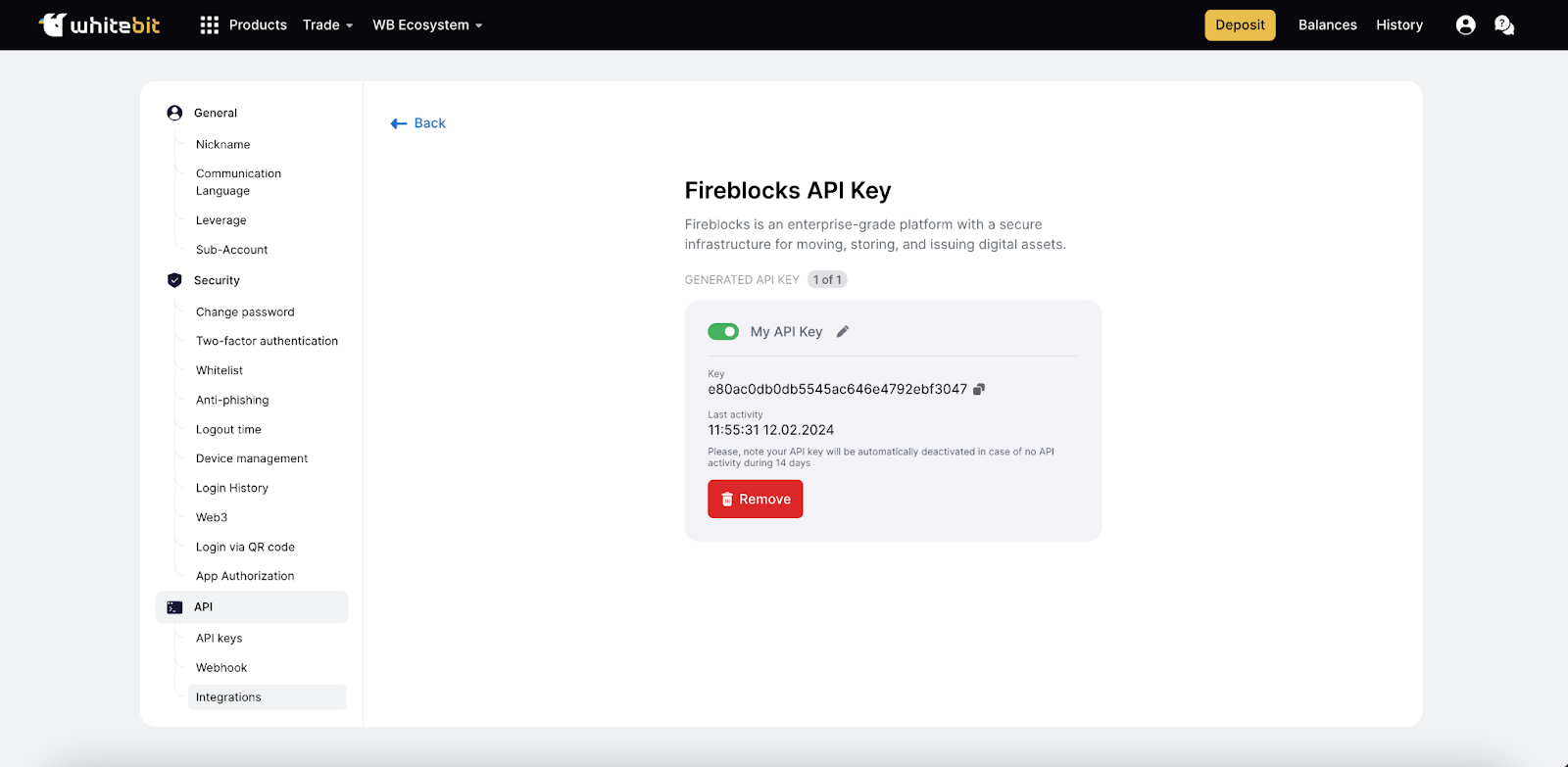The width and height of the screenshot is (1568, 767).
Task: Click the API terminal icon in sidebar
Action: (x=174, y=607)
